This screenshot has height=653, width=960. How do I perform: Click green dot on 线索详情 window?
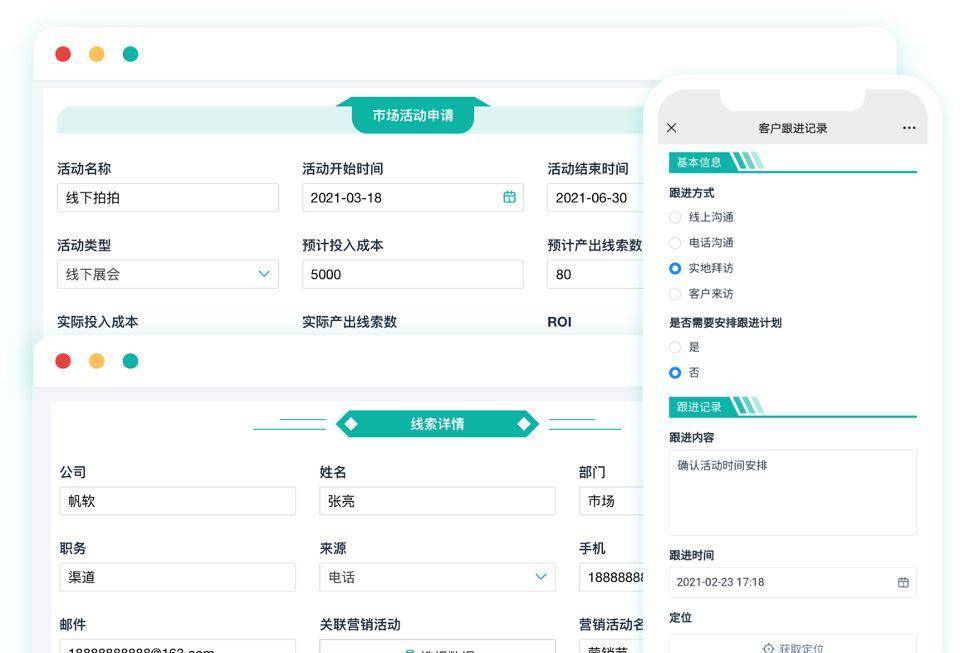click(130, 360)
